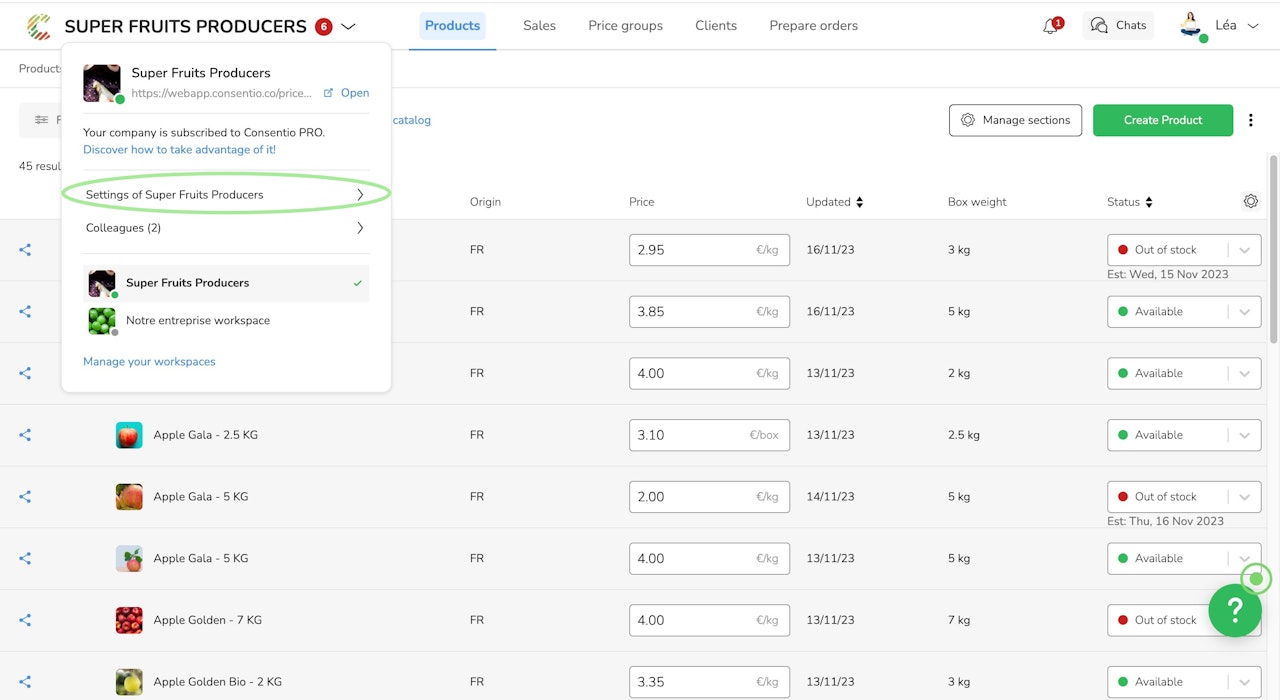Sort by the Status column arrows
The width and height of the screenshot is (1280, 700).
tap(1148, 202)
